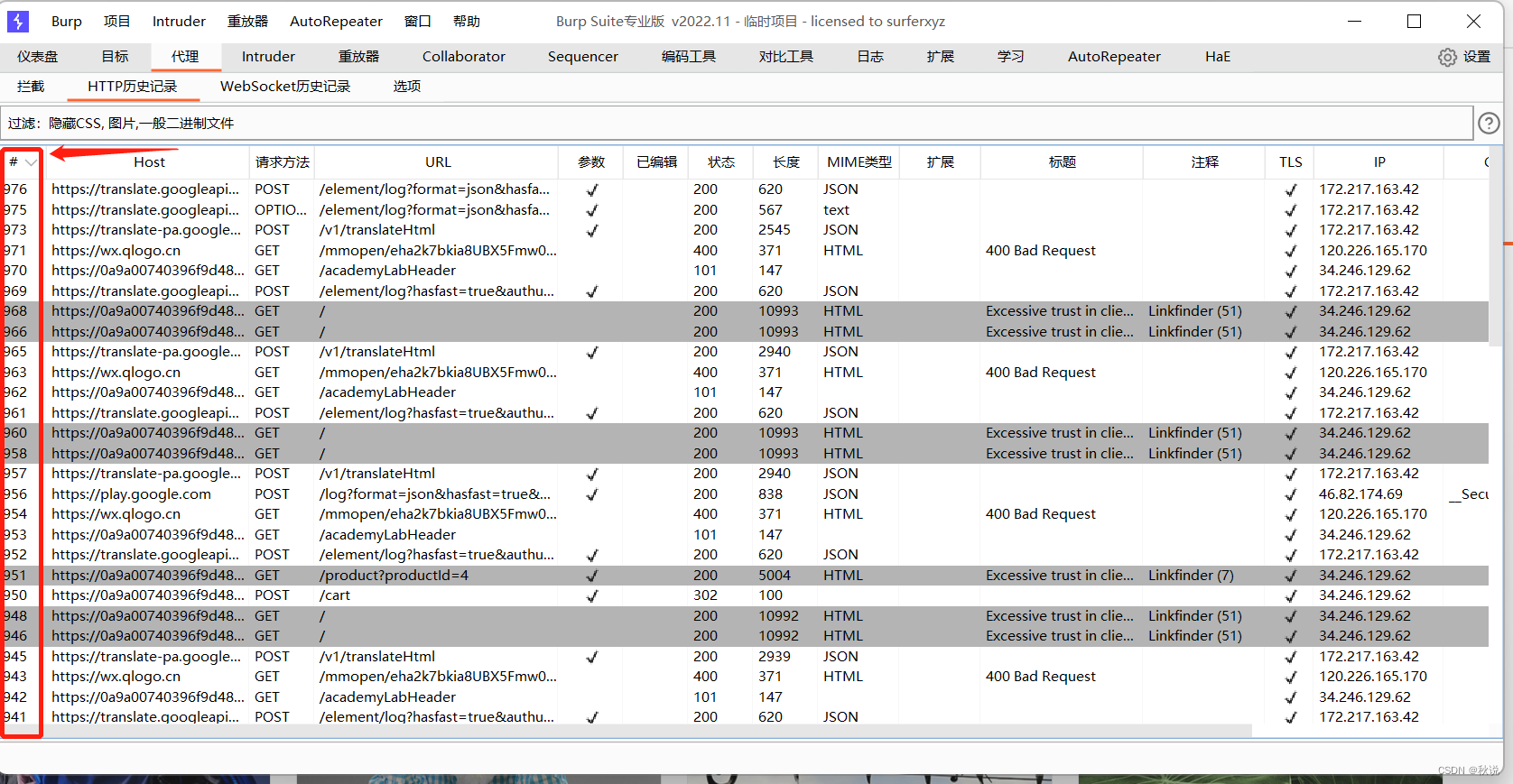Open the 帮助 menu

click(x=467, y=21)
